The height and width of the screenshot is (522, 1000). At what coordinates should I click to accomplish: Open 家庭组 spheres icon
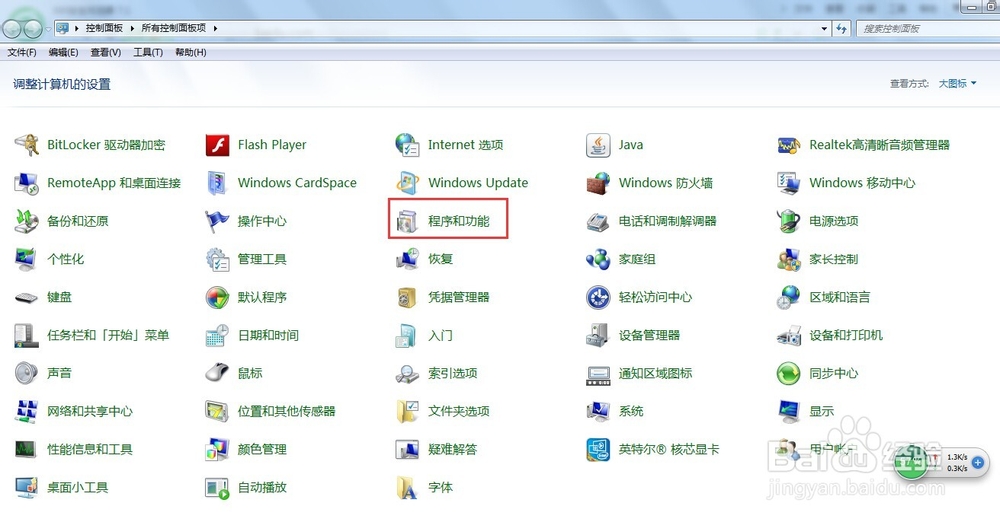pos(598,260)
